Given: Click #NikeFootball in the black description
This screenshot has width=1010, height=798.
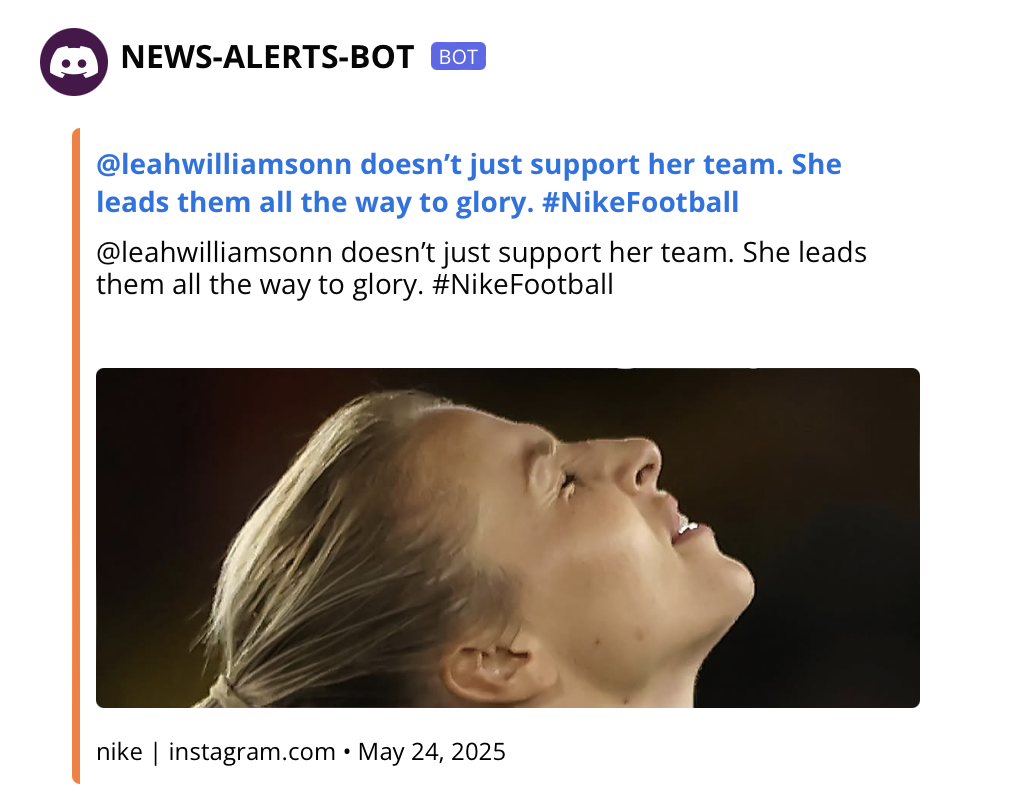Looking at the screenshot, I should [522, 285].
